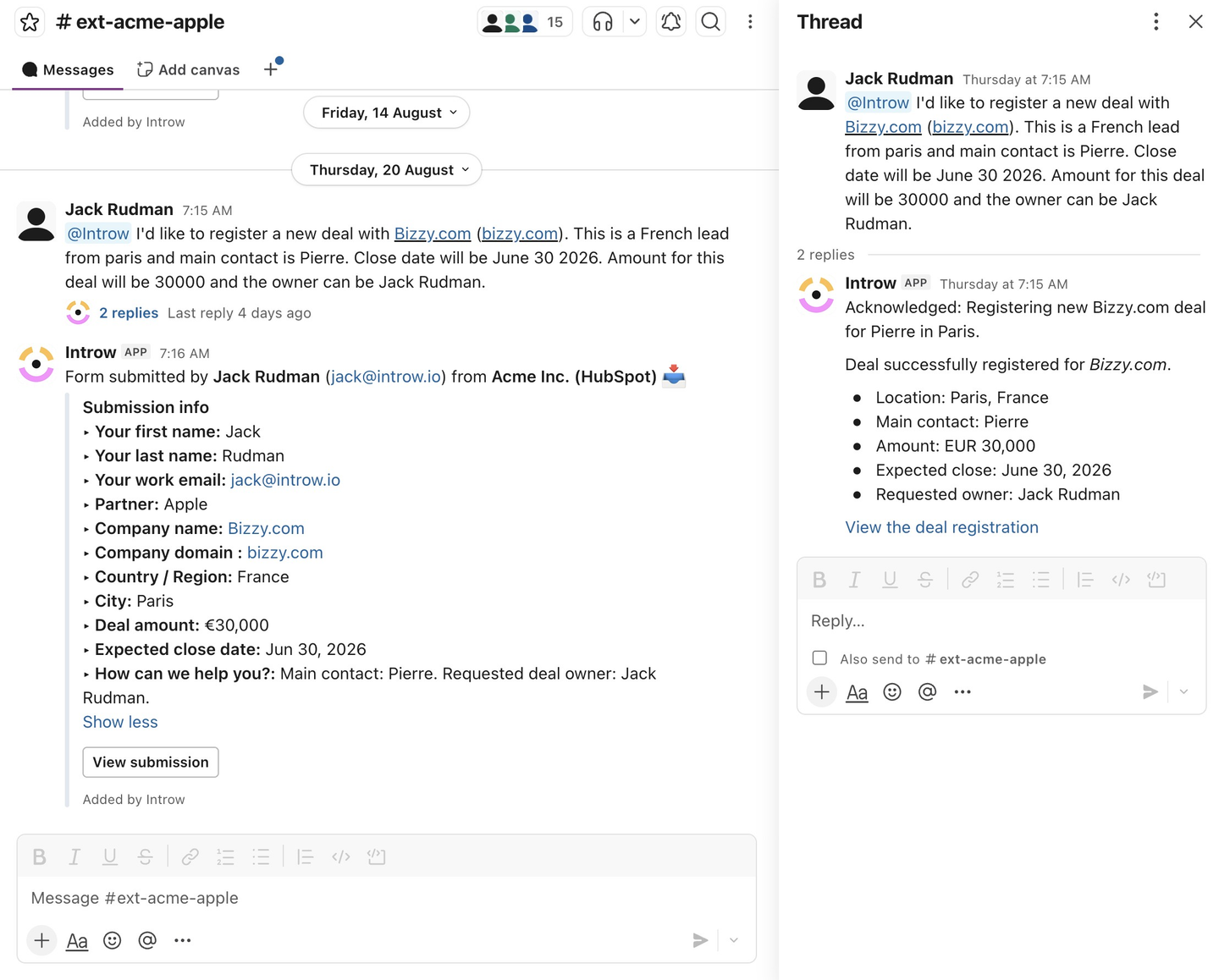Open attachments plus button in channel composer
Image resolution: width=1219 pixels, height=980 pixels.
point(41,940)
